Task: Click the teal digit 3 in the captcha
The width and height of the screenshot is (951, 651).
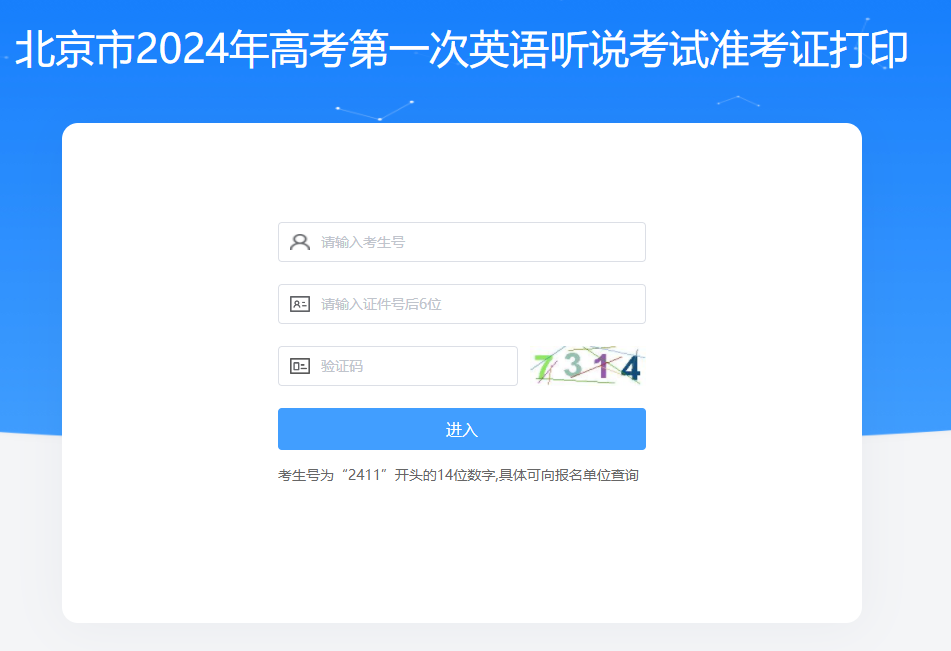Action: point(573,365)
